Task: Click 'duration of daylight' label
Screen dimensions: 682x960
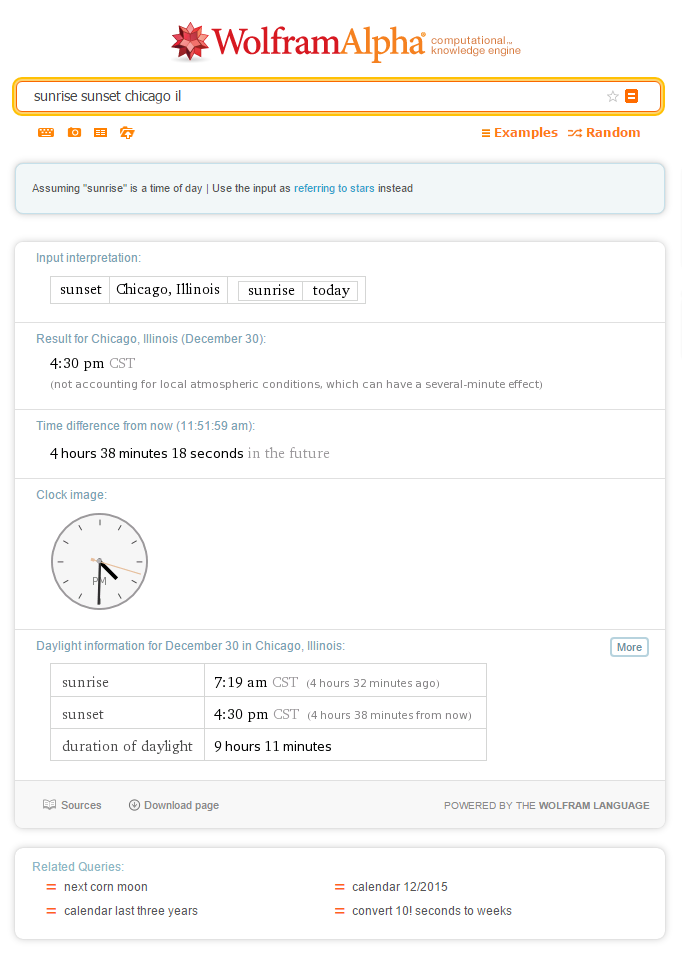Action: (127, 746)
